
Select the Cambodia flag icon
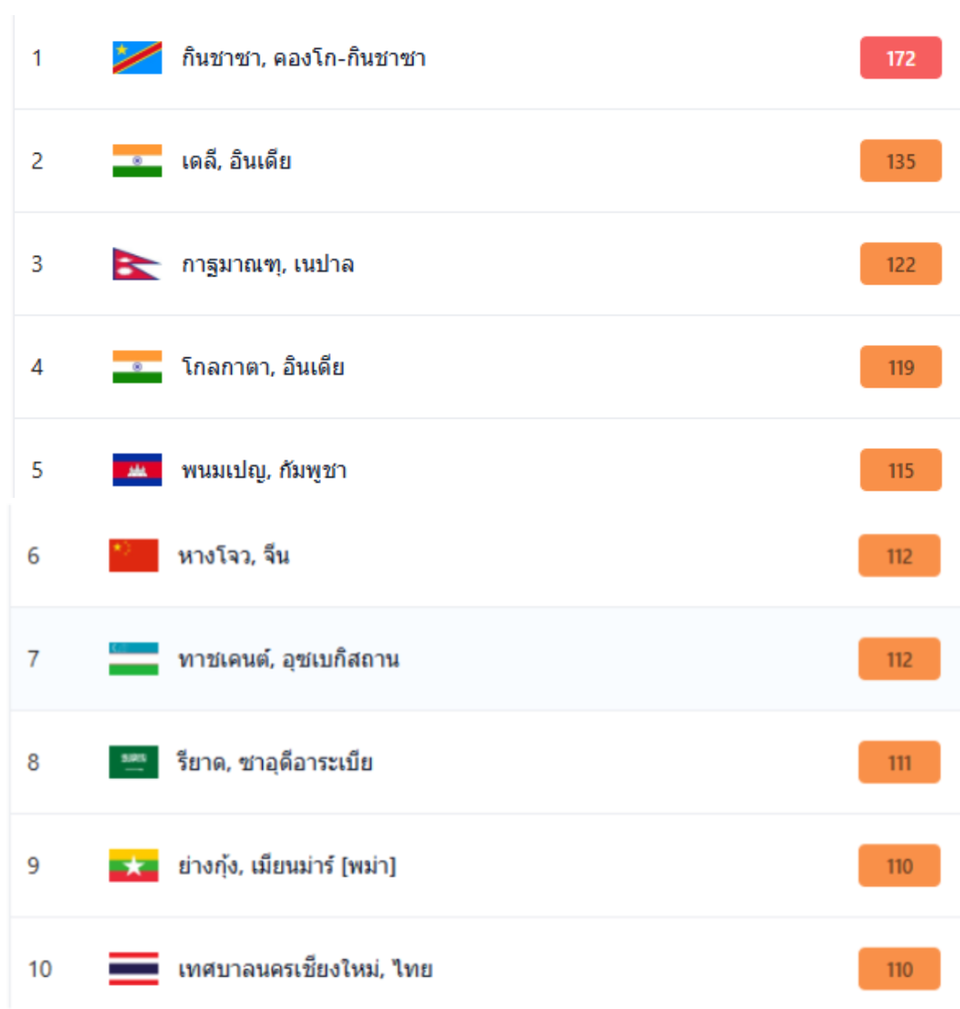[137, 470]
